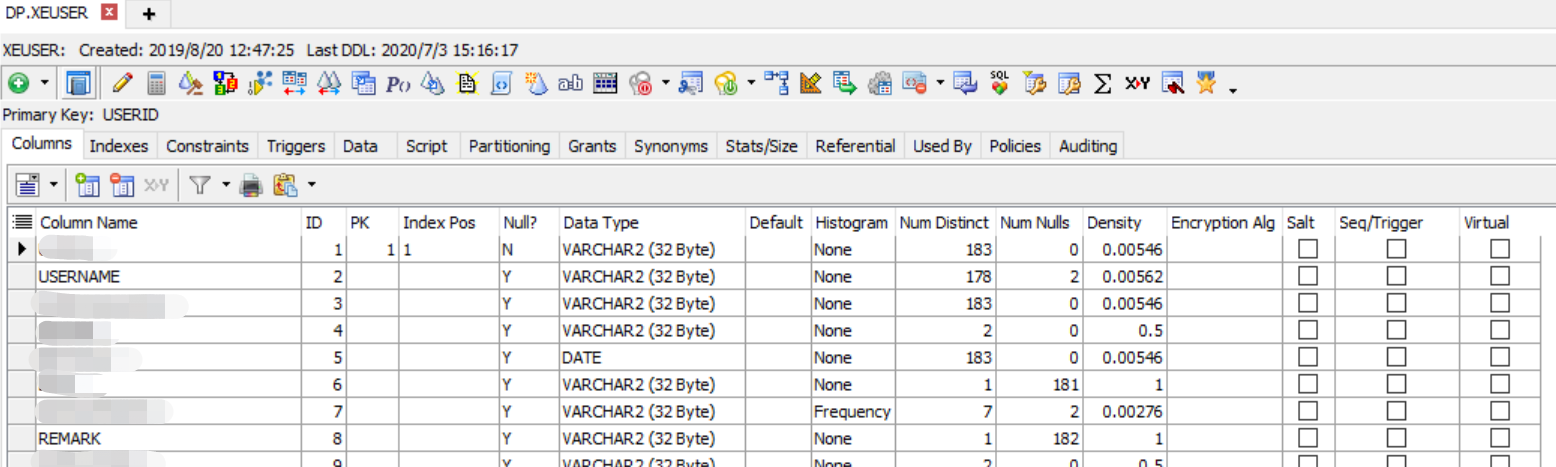The width and height of the screenshot is (1556, 467).
Task: Click the pencil alter table icon
Action: pyautogui.click(x=123, y=83)
